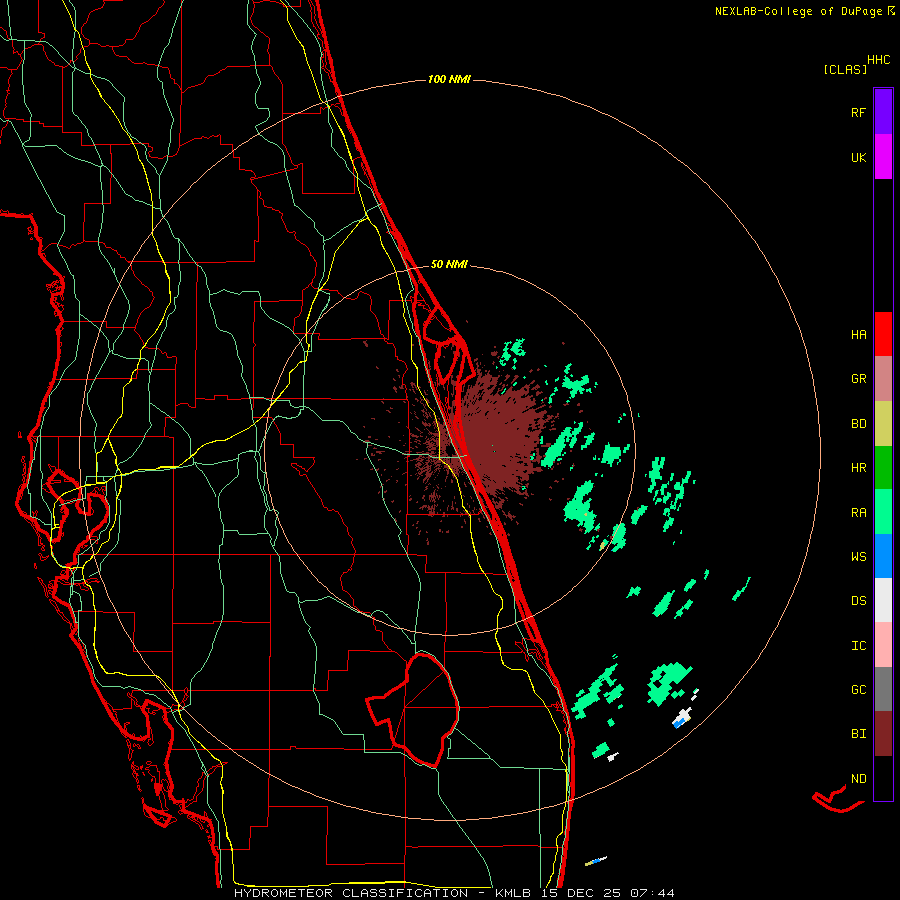Click the UK magenta legend swatch

(x=883, y=157)
